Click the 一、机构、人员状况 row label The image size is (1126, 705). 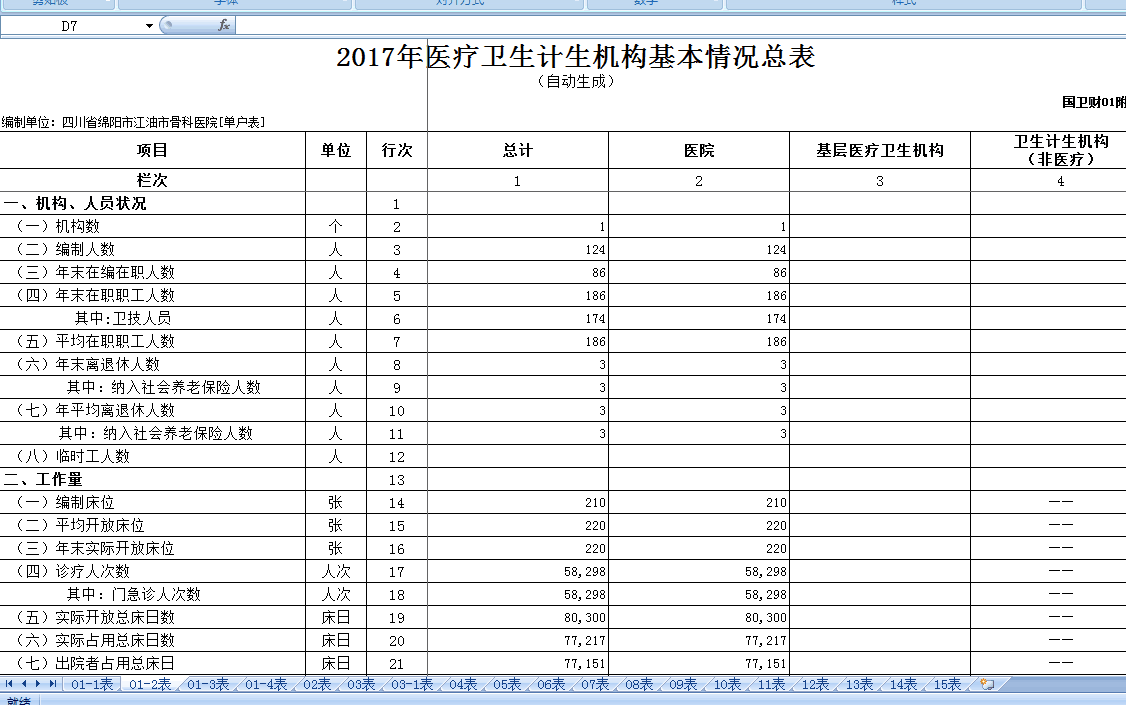tap(75, 204)
